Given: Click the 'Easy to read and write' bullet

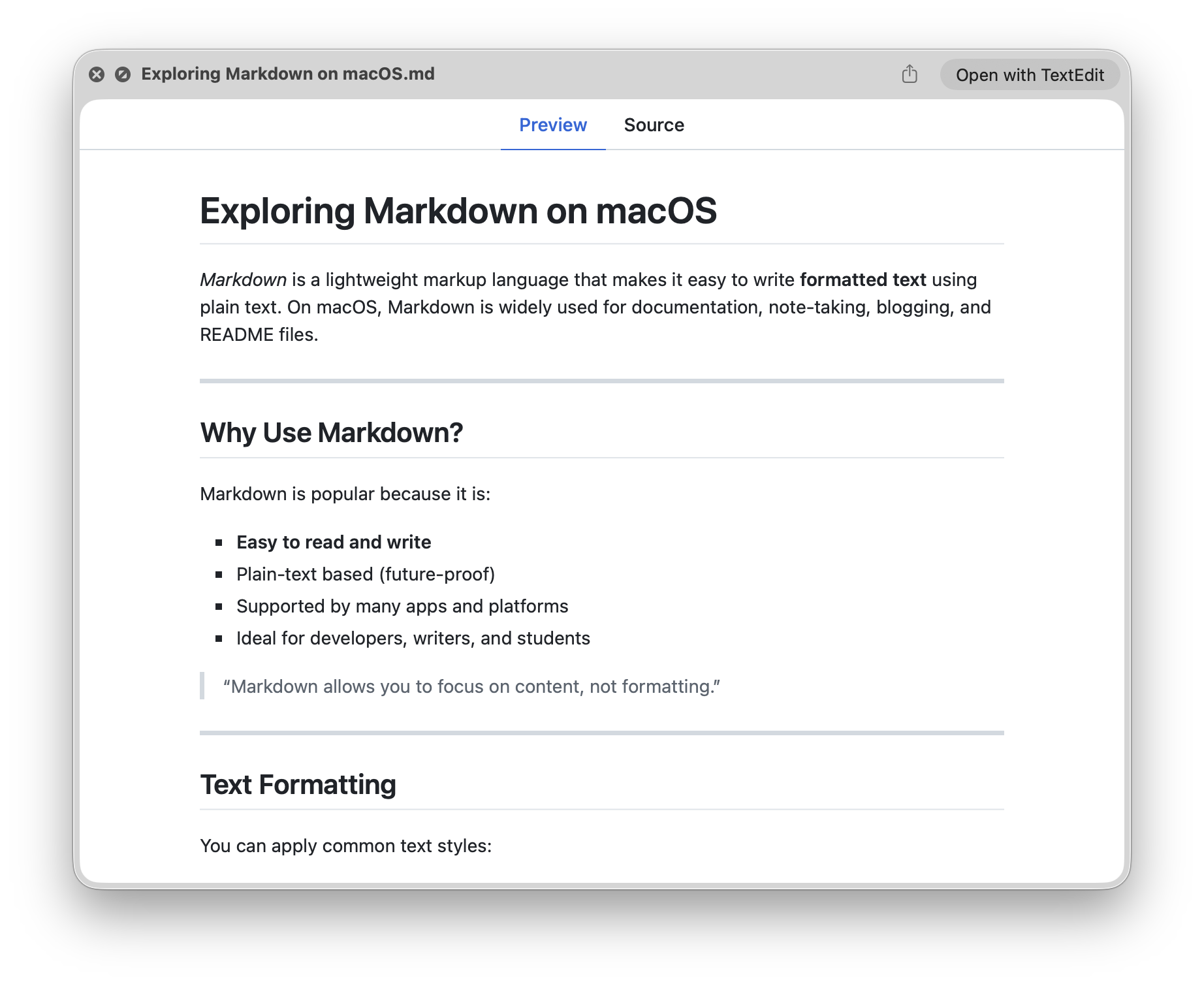Looking at the screenshot, I should pos(334,542).
